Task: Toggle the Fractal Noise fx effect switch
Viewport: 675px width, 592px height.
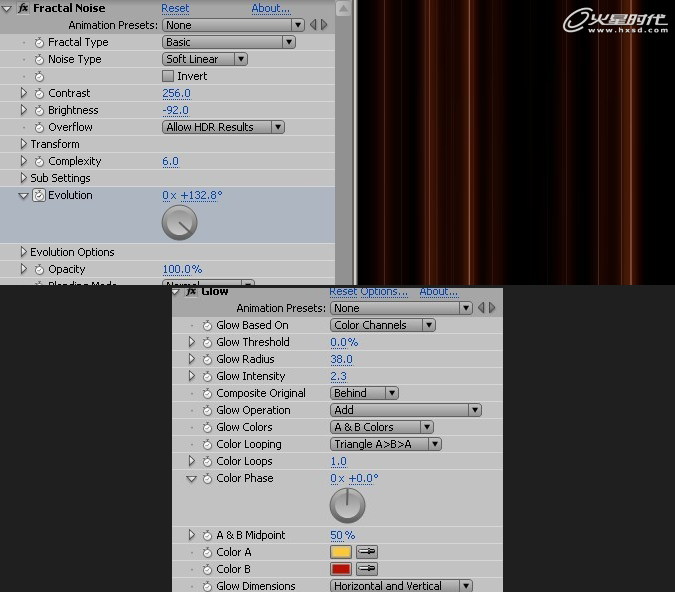Action: [x=23, y=8]
